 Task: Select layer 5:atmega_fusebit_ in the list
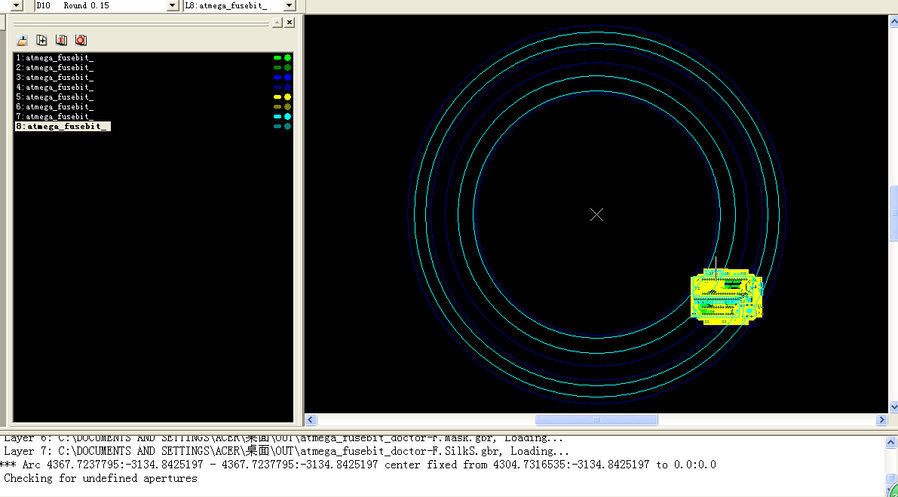click(55, 97)
